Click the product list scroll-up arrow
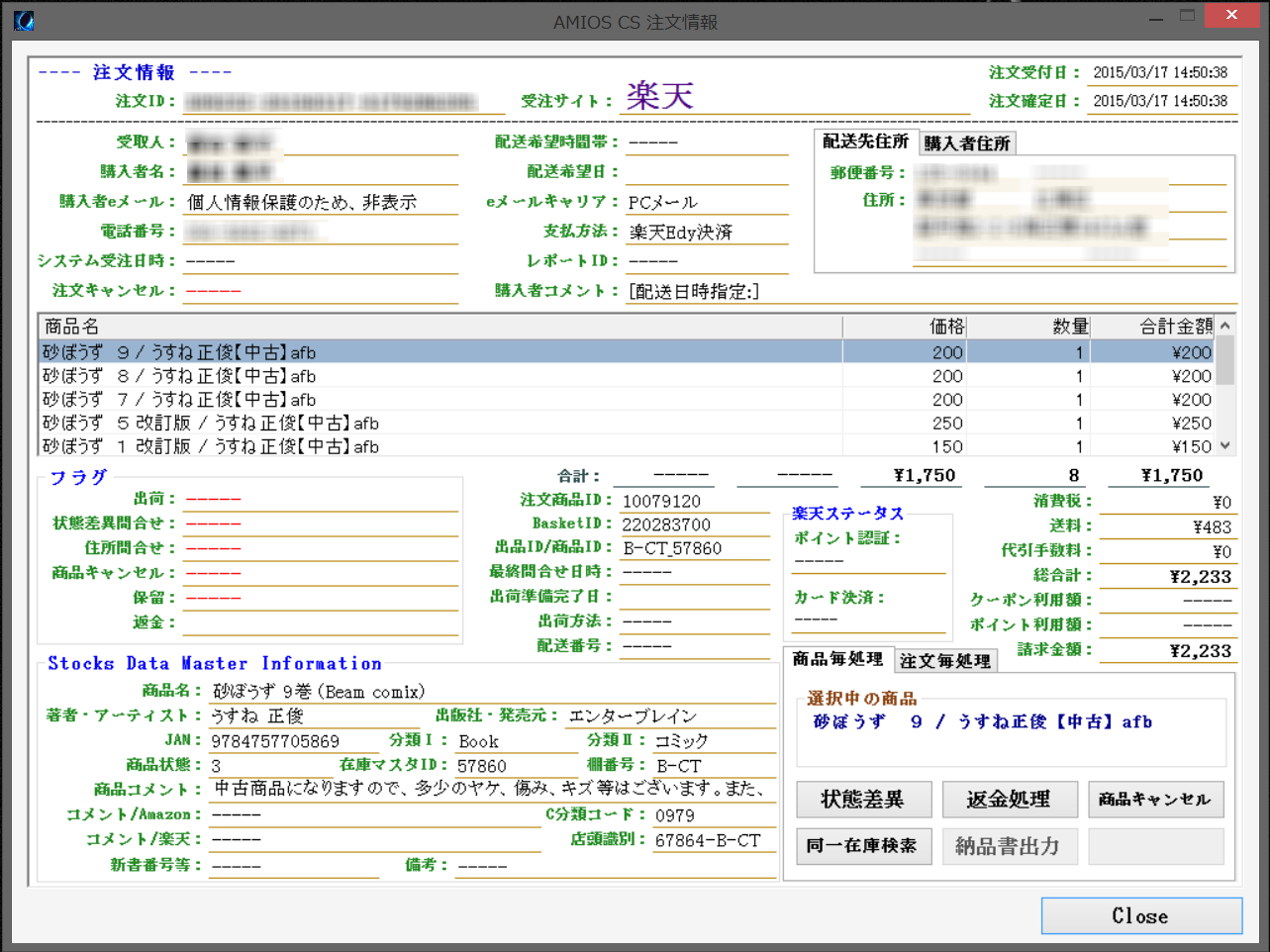The height and width of the screenshot is (952, 1270). click(x=1225, y=326)
